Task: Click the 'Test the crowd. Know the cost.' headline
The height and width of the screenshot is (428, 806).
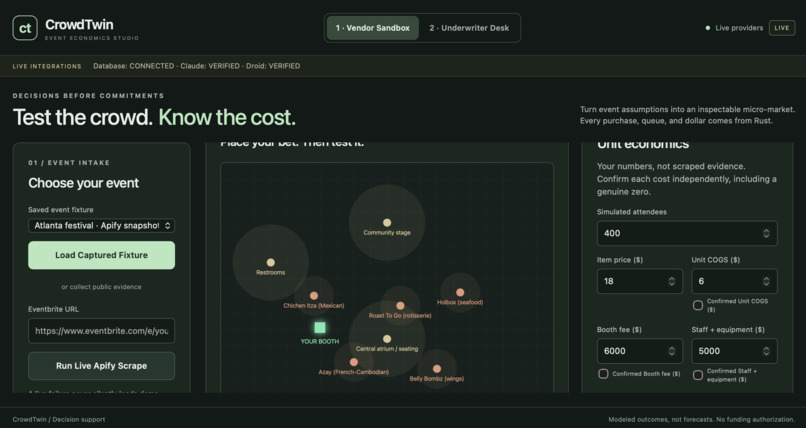Action: (x=154, y=118)
